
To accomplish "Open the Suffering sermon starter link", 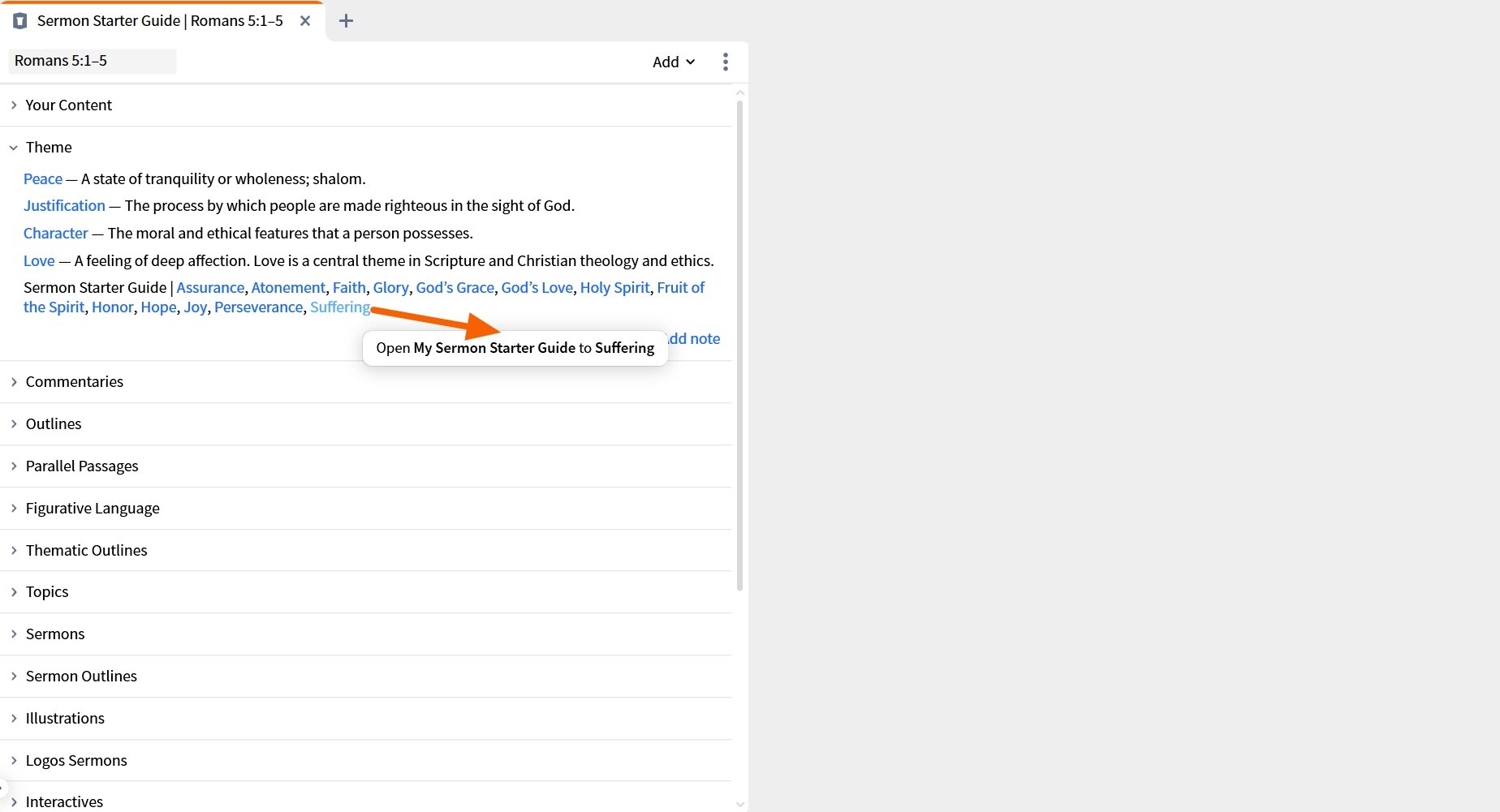I will pos(339,307).
